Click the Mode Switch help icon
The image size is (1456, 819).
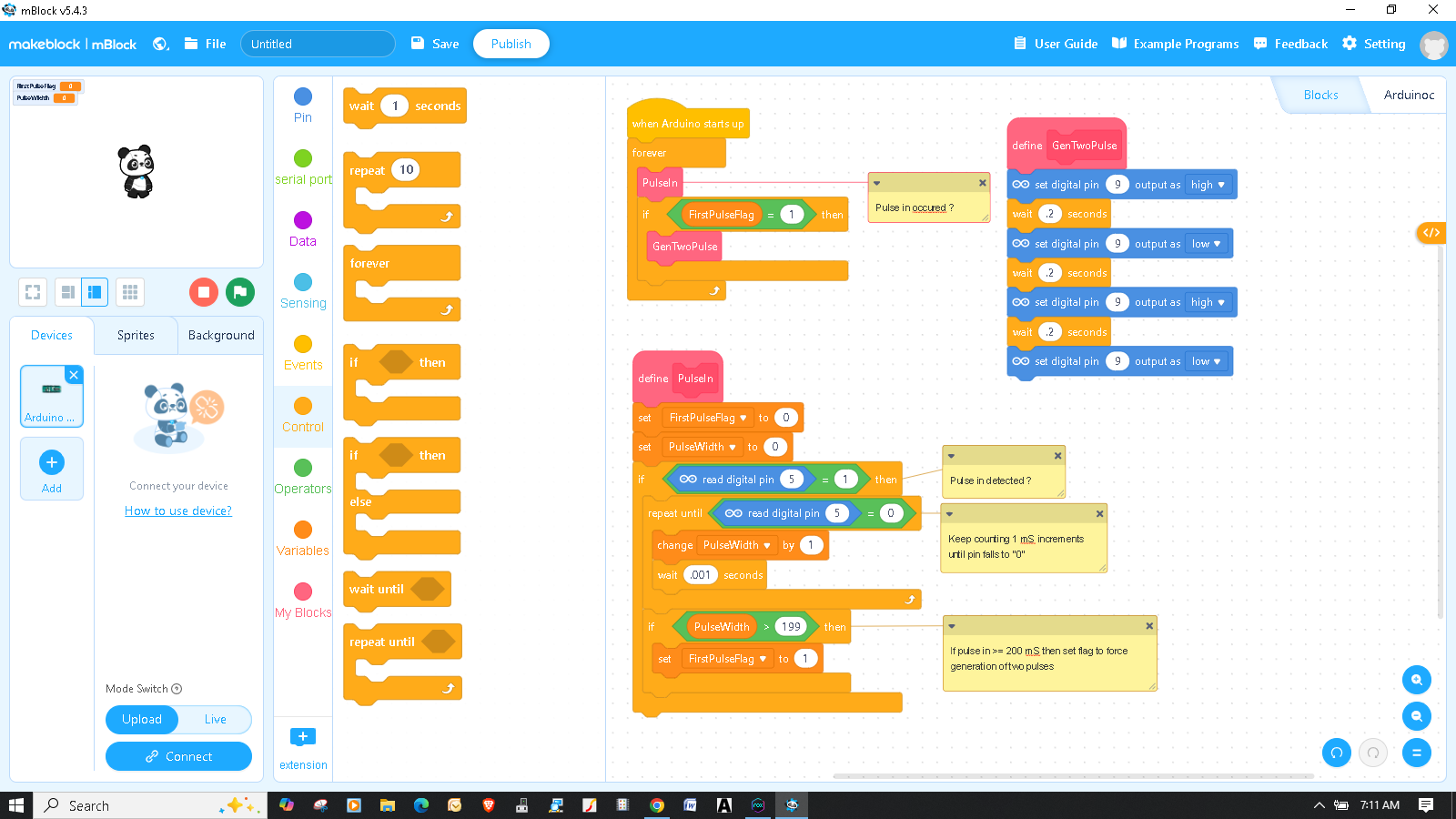177,689
